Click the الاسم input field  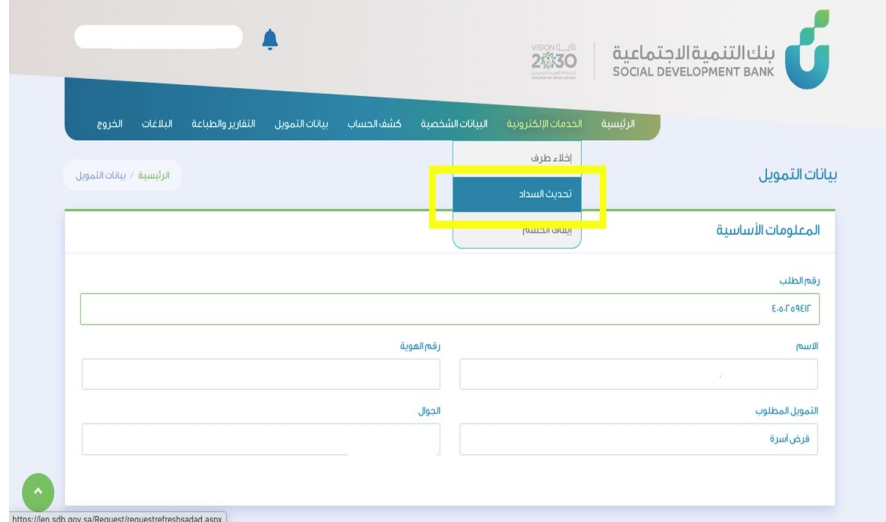pos(638,374)
